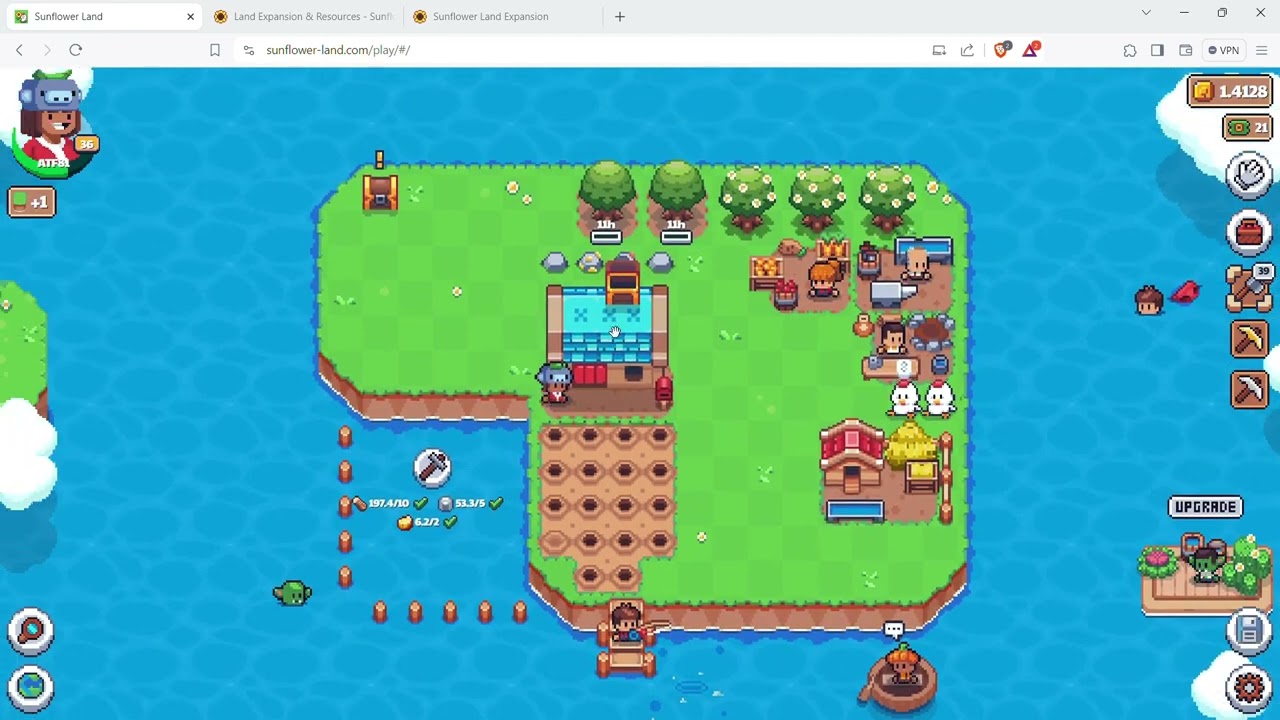1280x720 pixels.
Task: Close the Sunflower Land tab
Action: 190,16
